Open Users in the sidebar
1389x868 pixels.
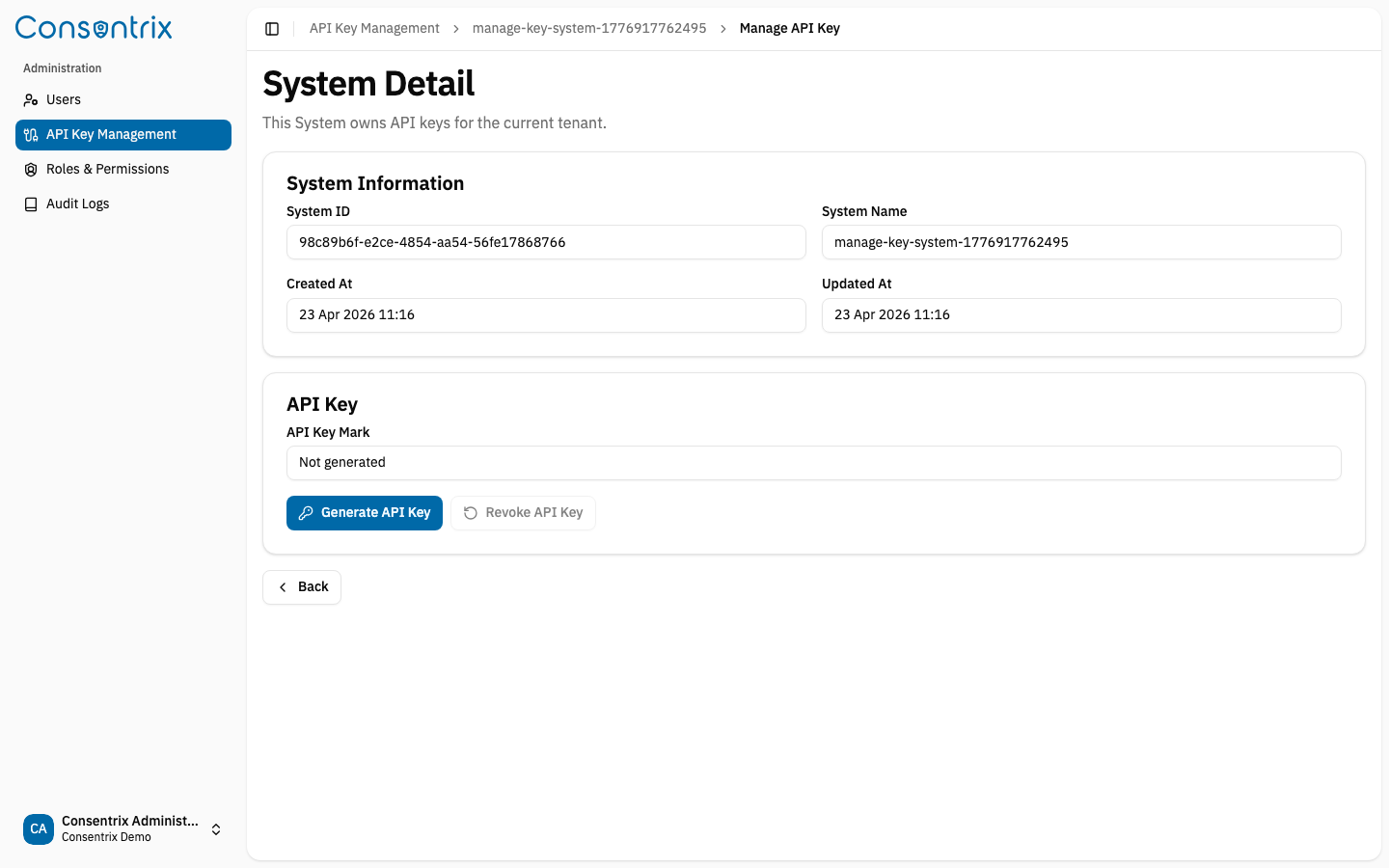click(123, 100)
